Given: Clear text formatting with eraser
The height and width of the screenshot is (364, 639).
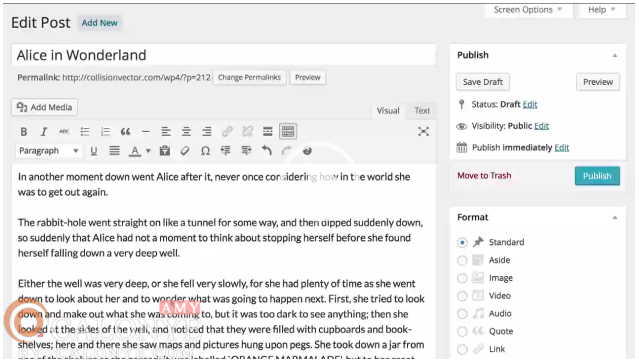Looking at the screenshot, I should (x=185, y=151).
